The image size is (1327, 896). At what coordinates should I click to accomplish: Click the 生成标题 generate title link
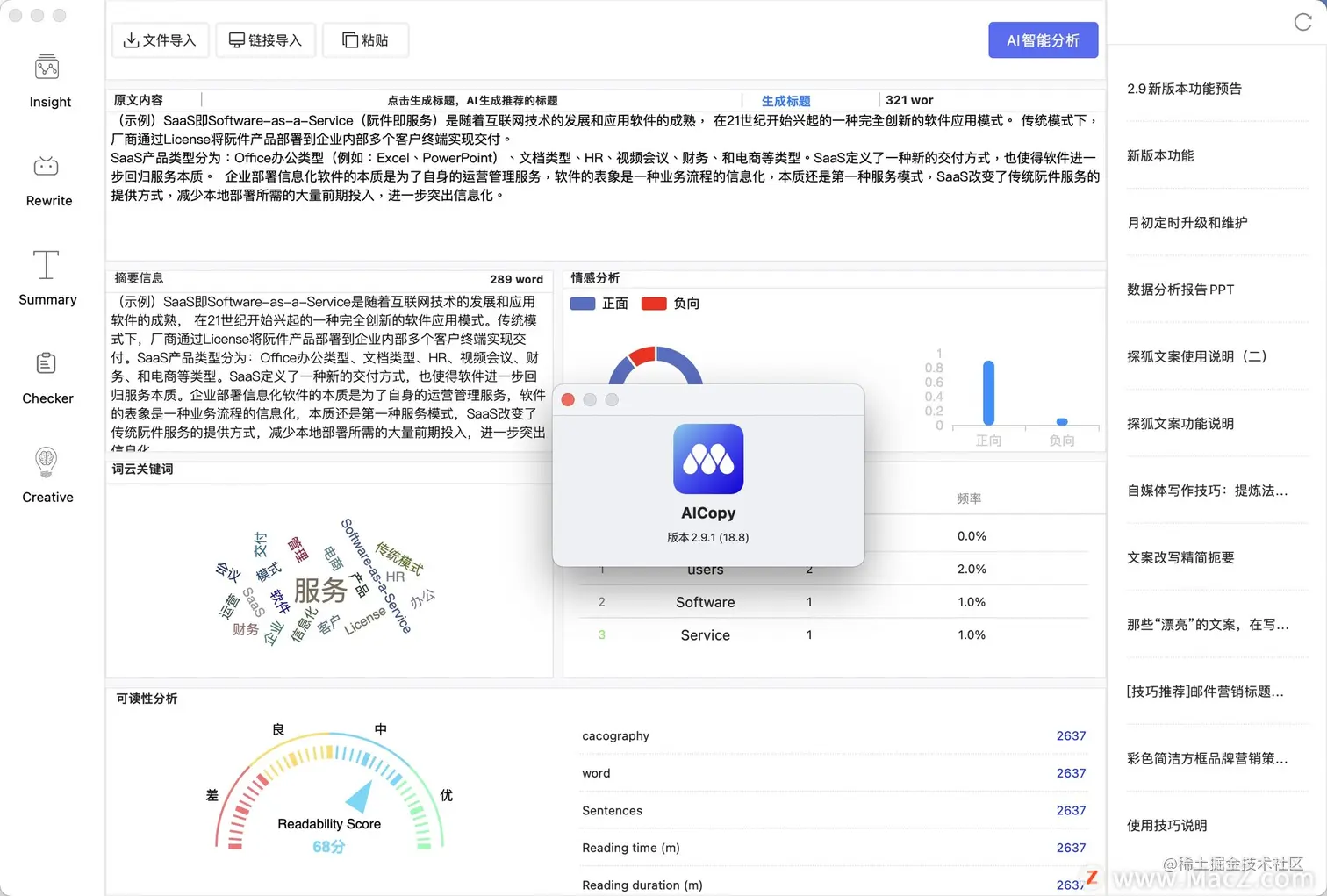(785, 101)
